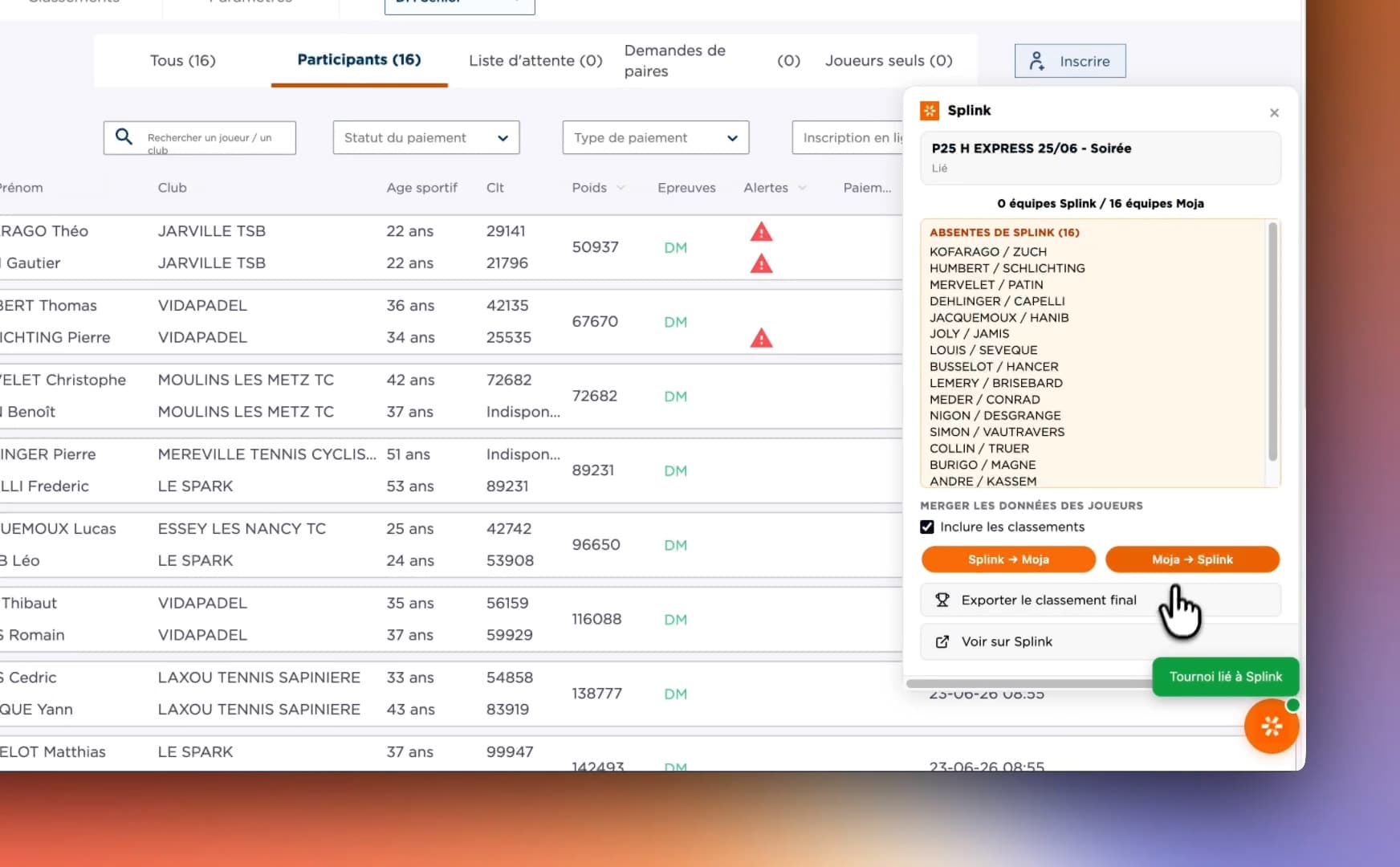Switch to Joueurs seuls (0) tab
The height and width of the screenshot is (867, 1400).
coord(889,60)
